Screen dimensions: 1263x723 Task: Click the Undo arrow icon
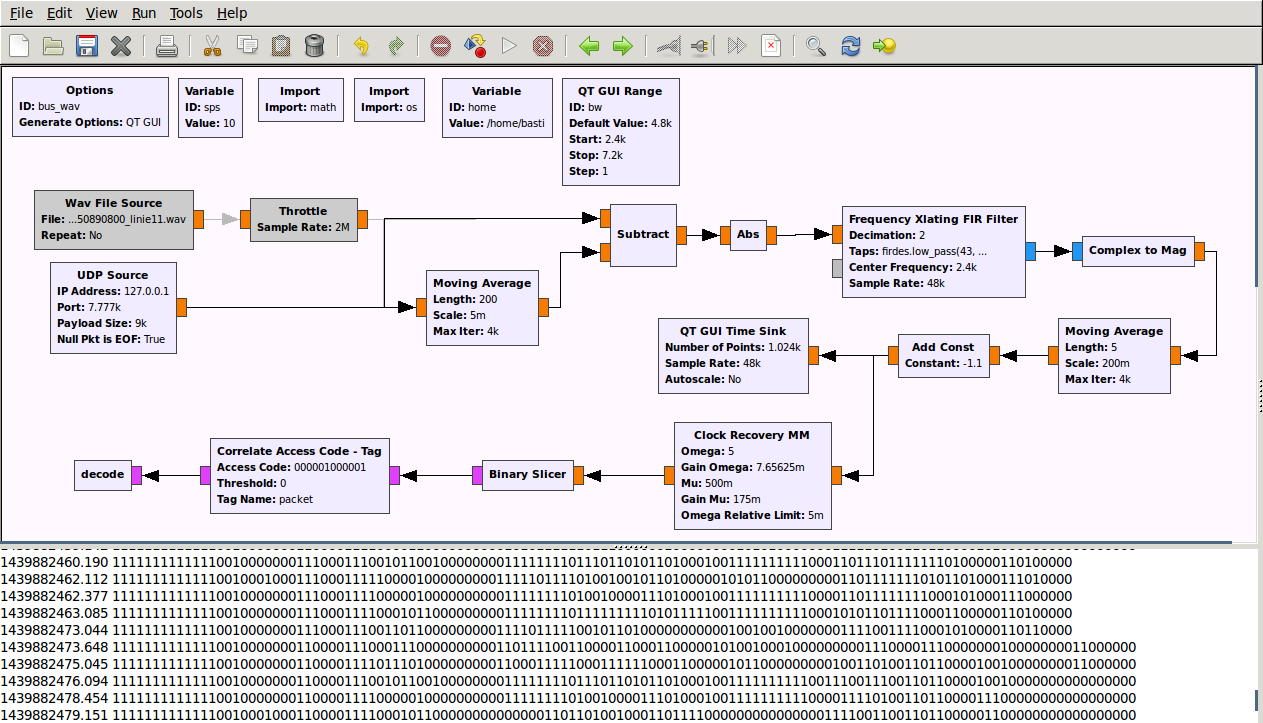tap(361, 46)
